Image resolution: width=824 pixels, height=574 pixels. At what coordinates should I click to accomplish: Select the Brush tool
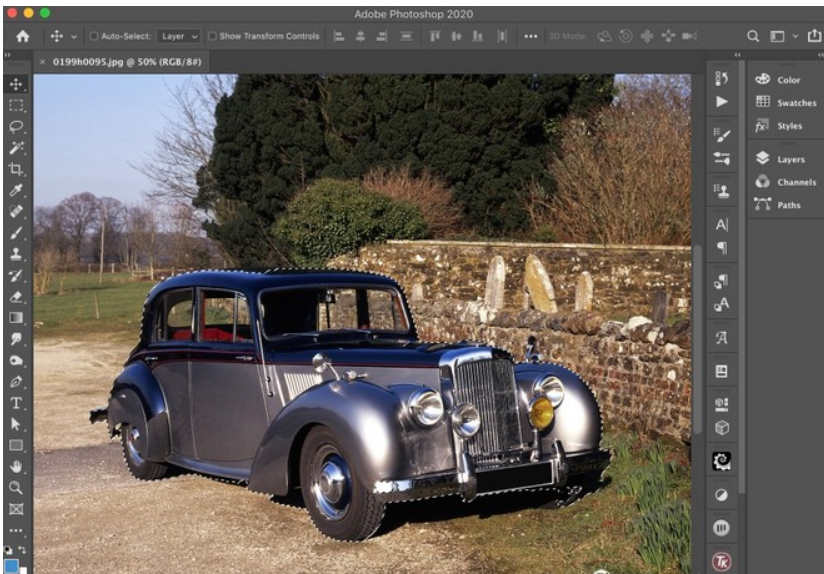tap(16, 232)
